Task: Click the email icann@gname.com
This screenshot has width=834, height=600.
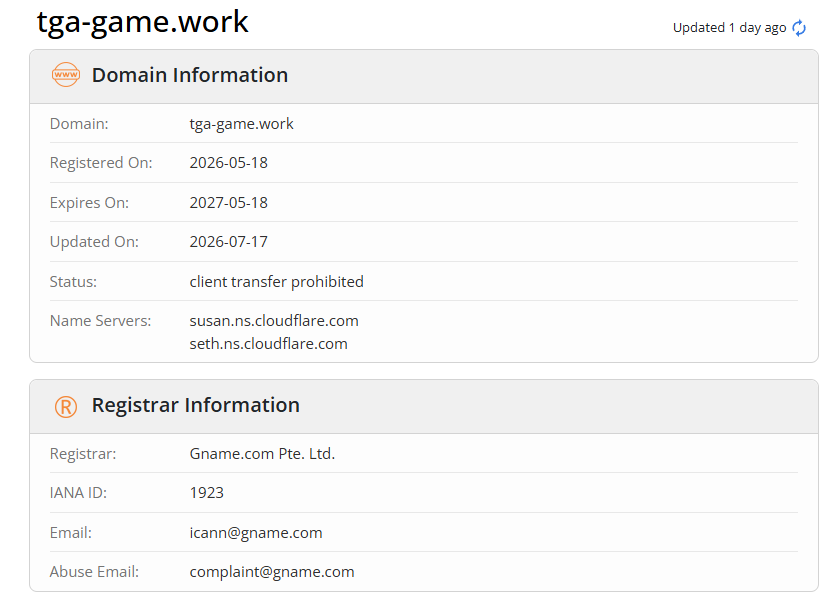Action: 256,533
